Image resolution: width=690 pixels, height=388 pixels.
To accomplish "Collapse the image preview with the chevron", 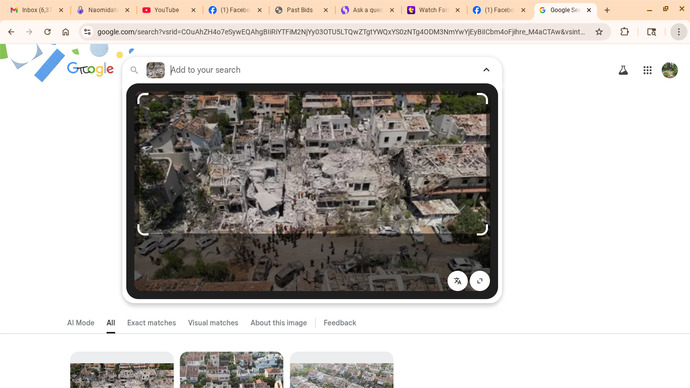I will coord(486,70).
